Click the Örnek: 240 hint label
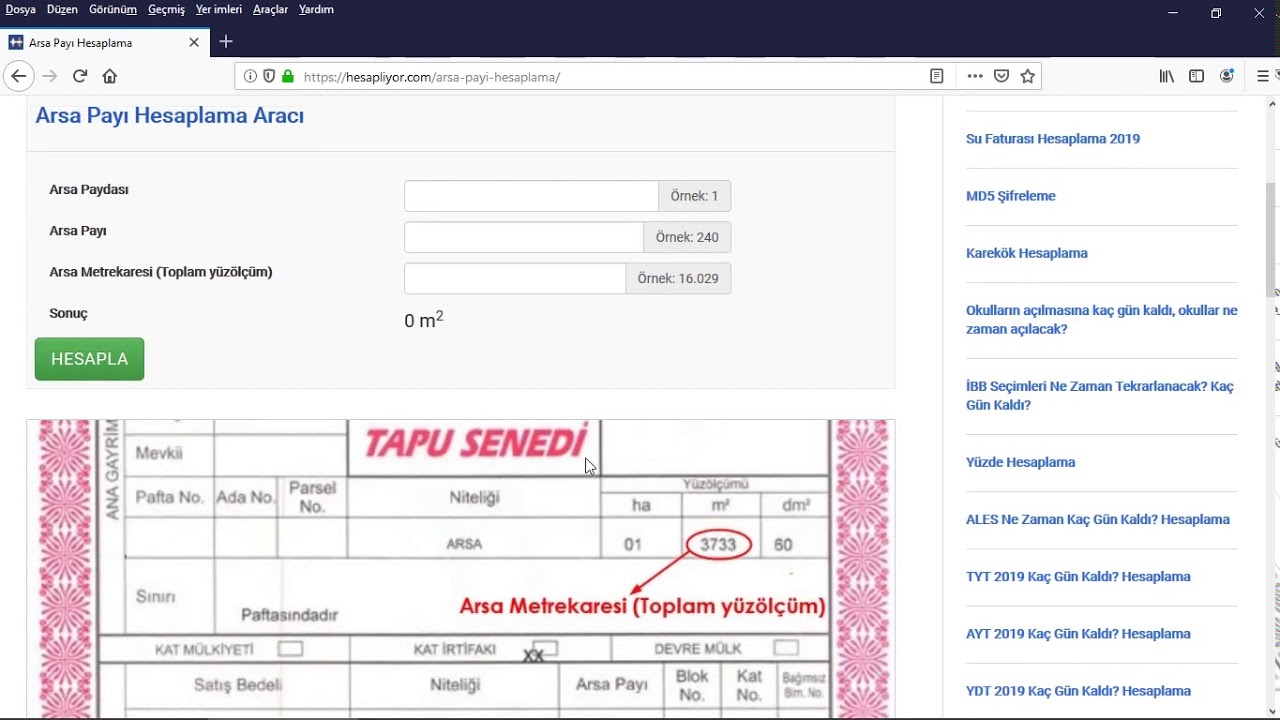1280x720 pixels. coord(687,237)
